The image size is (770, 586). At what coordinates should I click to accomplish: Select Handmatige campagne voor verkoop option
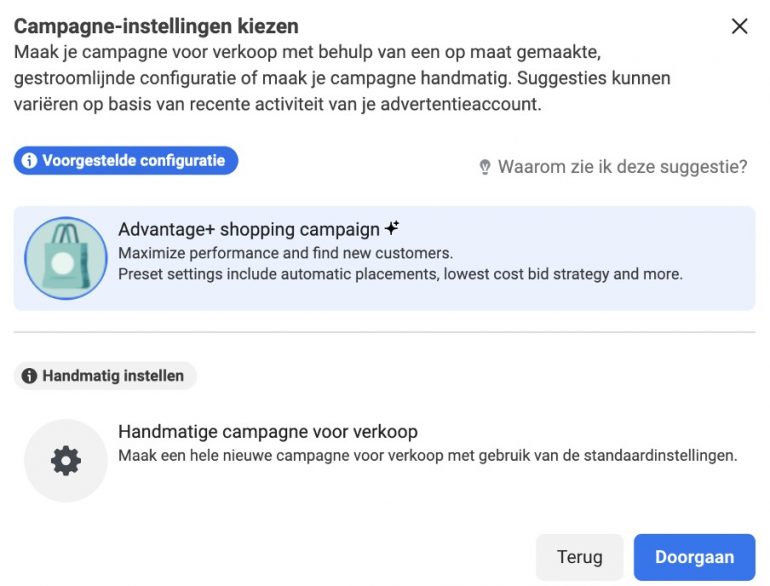pos(385,461)
